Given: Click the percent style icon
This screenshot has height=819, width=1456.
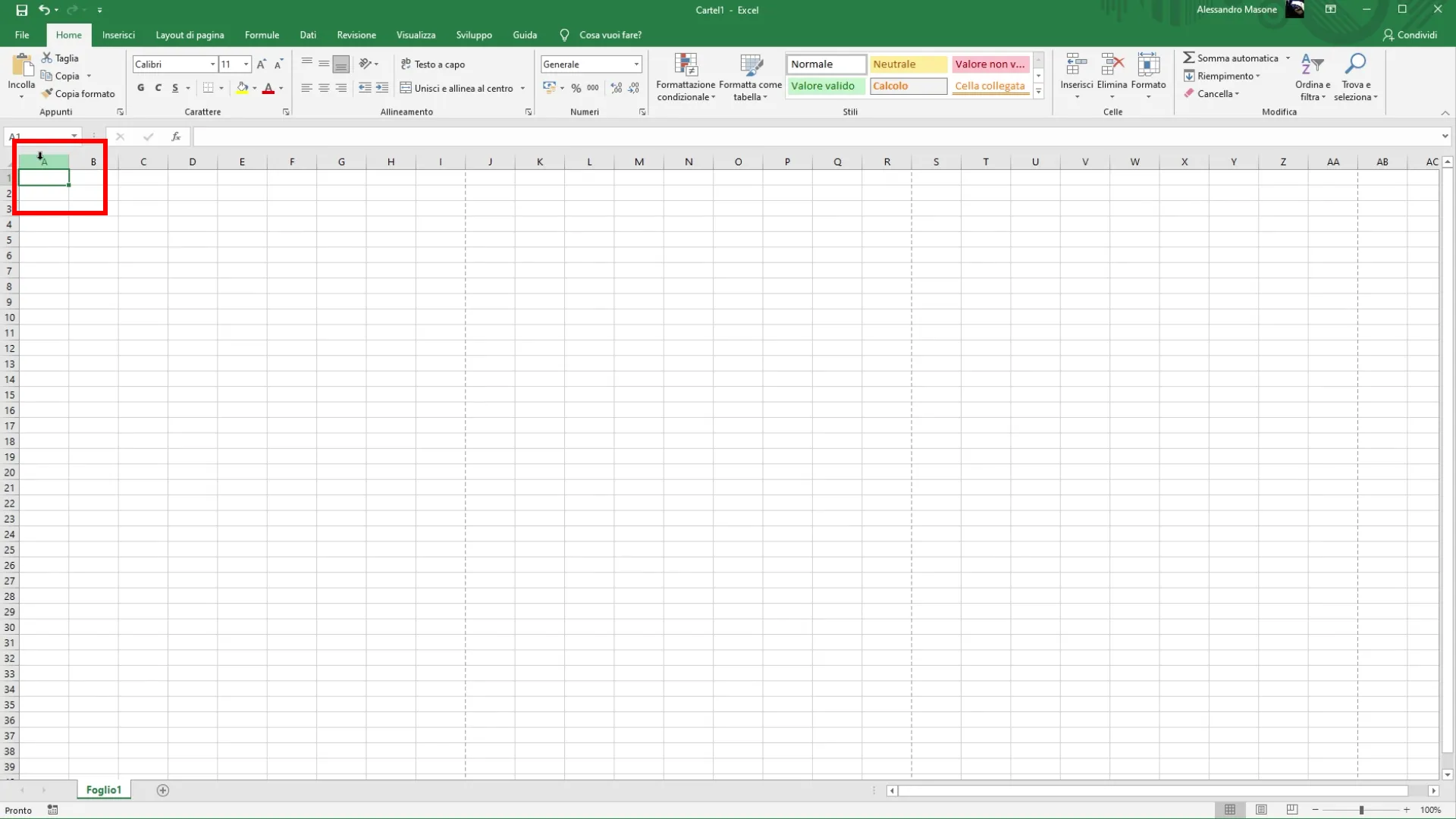Looking at the screenshot, I should tap(576, 88).
